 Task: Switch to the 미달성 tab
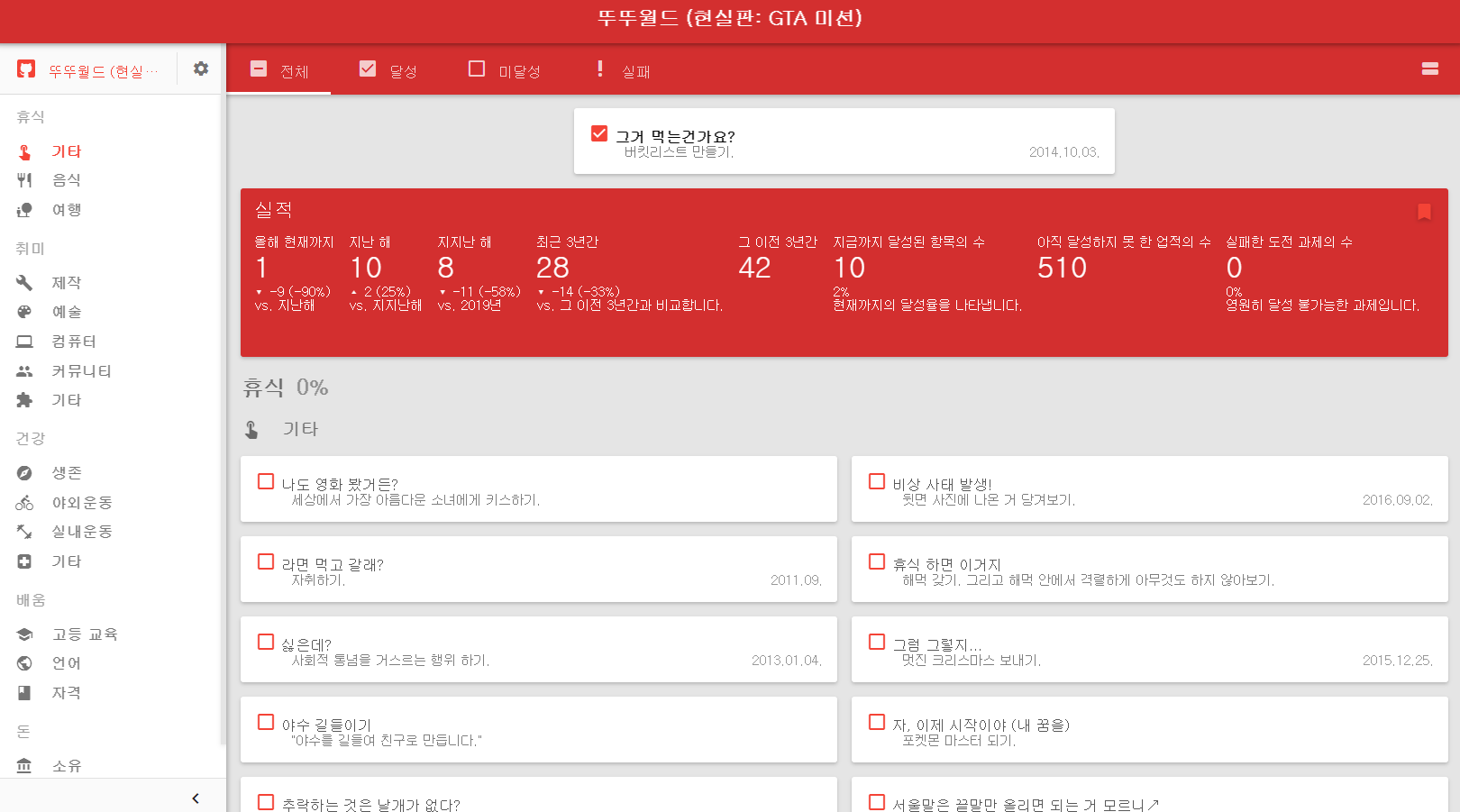click(504, 69)
